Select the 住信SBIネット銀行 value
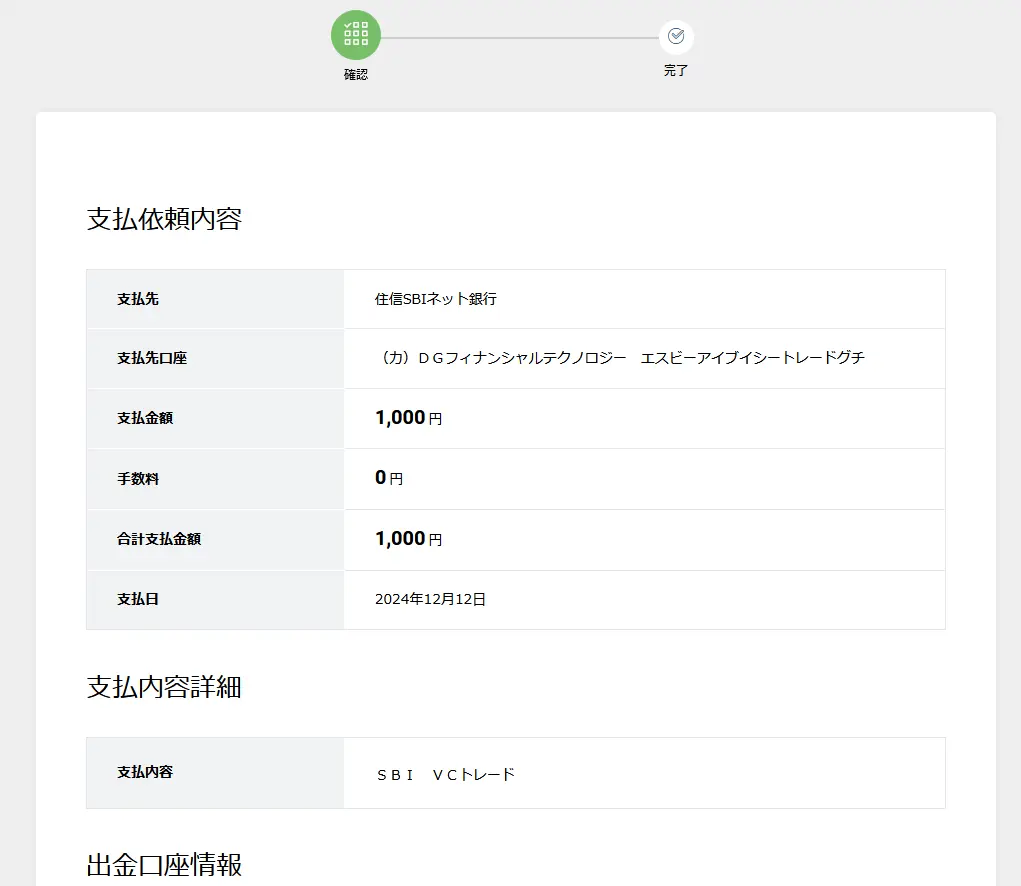 pyautogui.click(x=436, y=299)
